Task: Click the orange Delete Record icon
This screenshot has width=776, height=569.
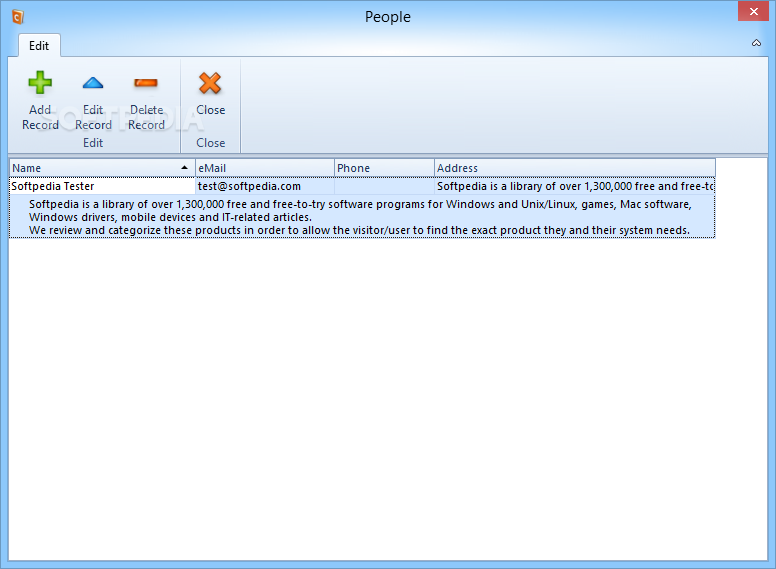Action: [146, 83]
